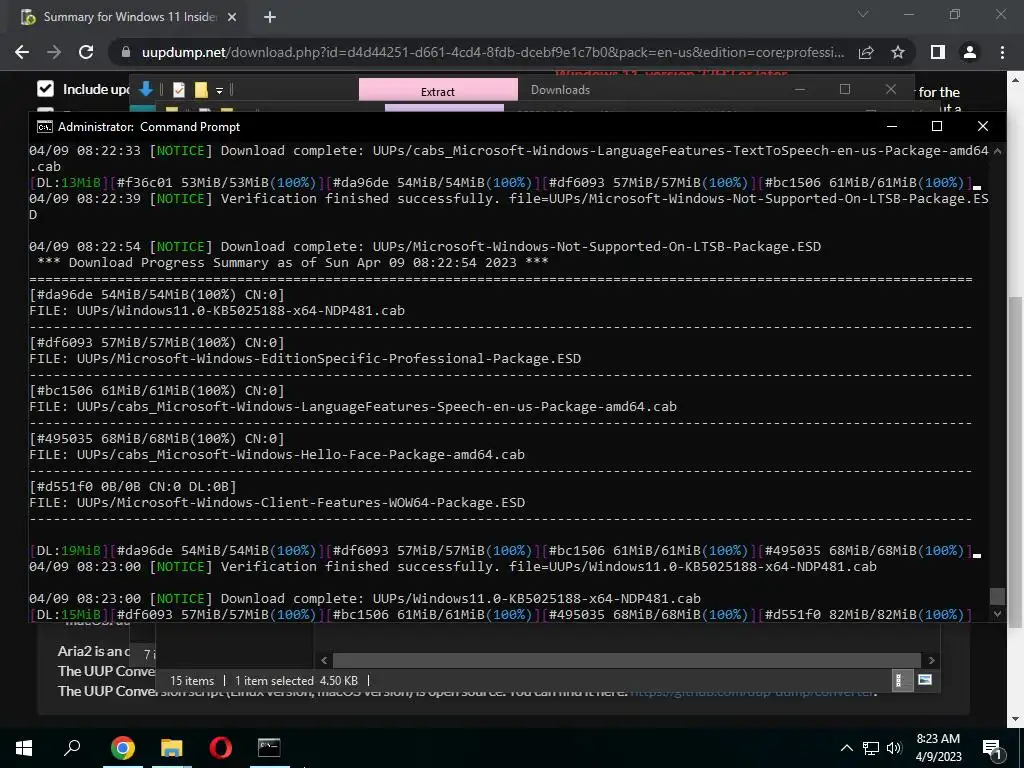
Task: Click Speech-en-us-Package-amd64.cab file line
Action: (x=353, y=407)
